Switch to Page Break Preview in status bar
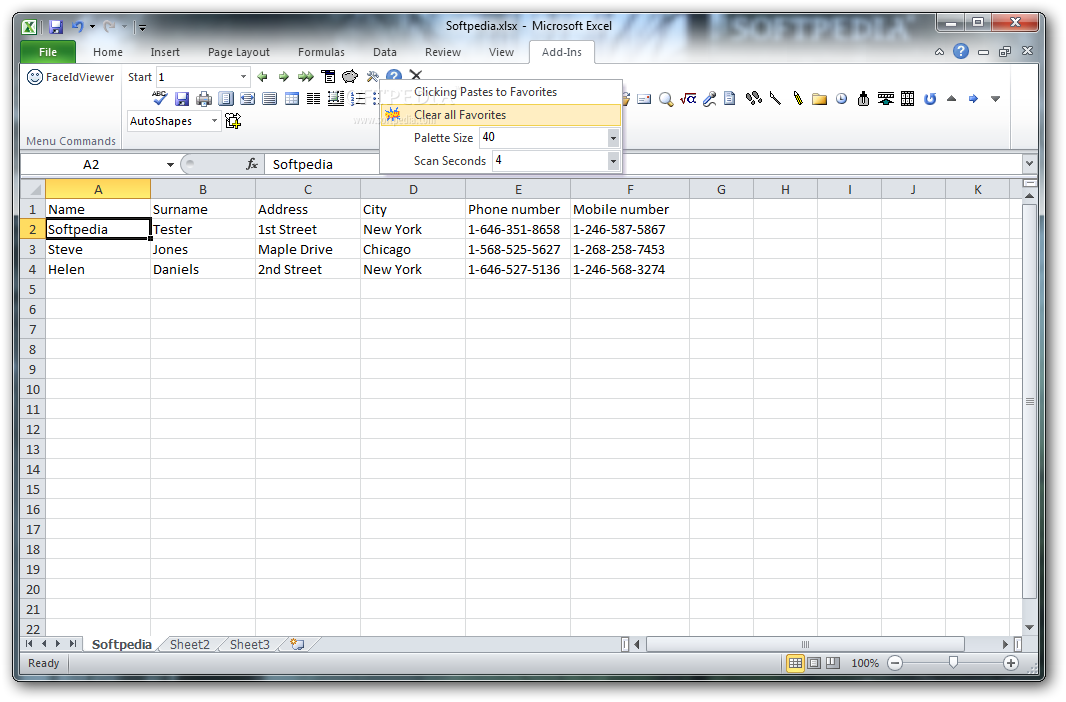The image size is (1066, 702). [833, 663]
